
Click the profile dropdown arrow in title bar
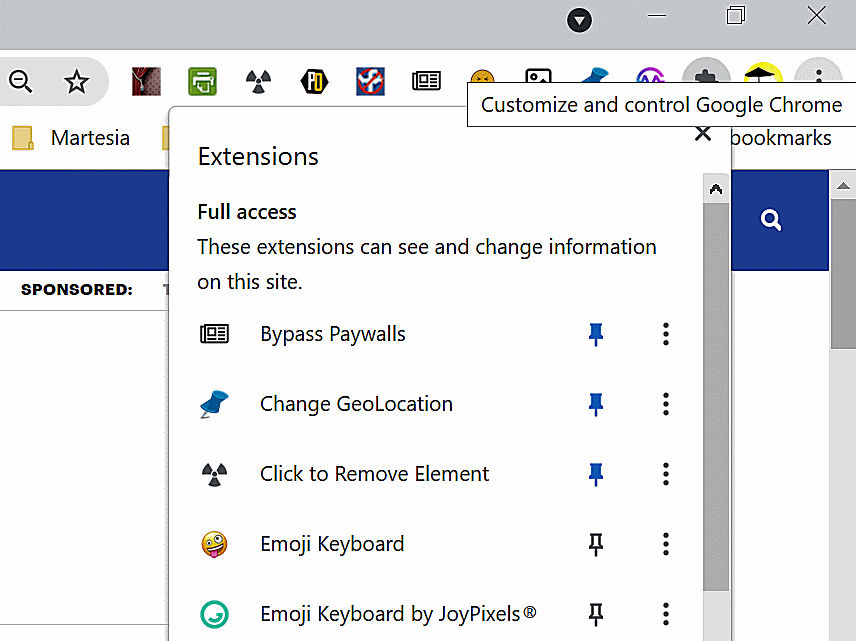tap(579, 21)
